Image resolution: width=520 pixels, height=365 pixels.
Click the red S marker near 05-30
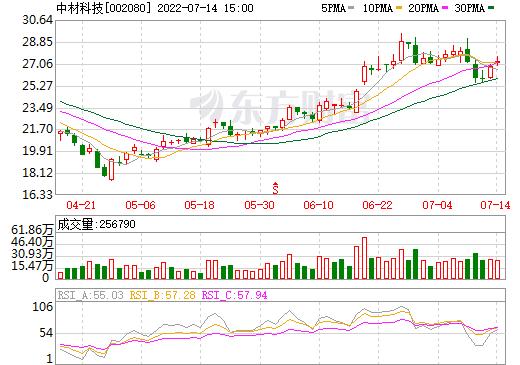[x=275, y=188]
